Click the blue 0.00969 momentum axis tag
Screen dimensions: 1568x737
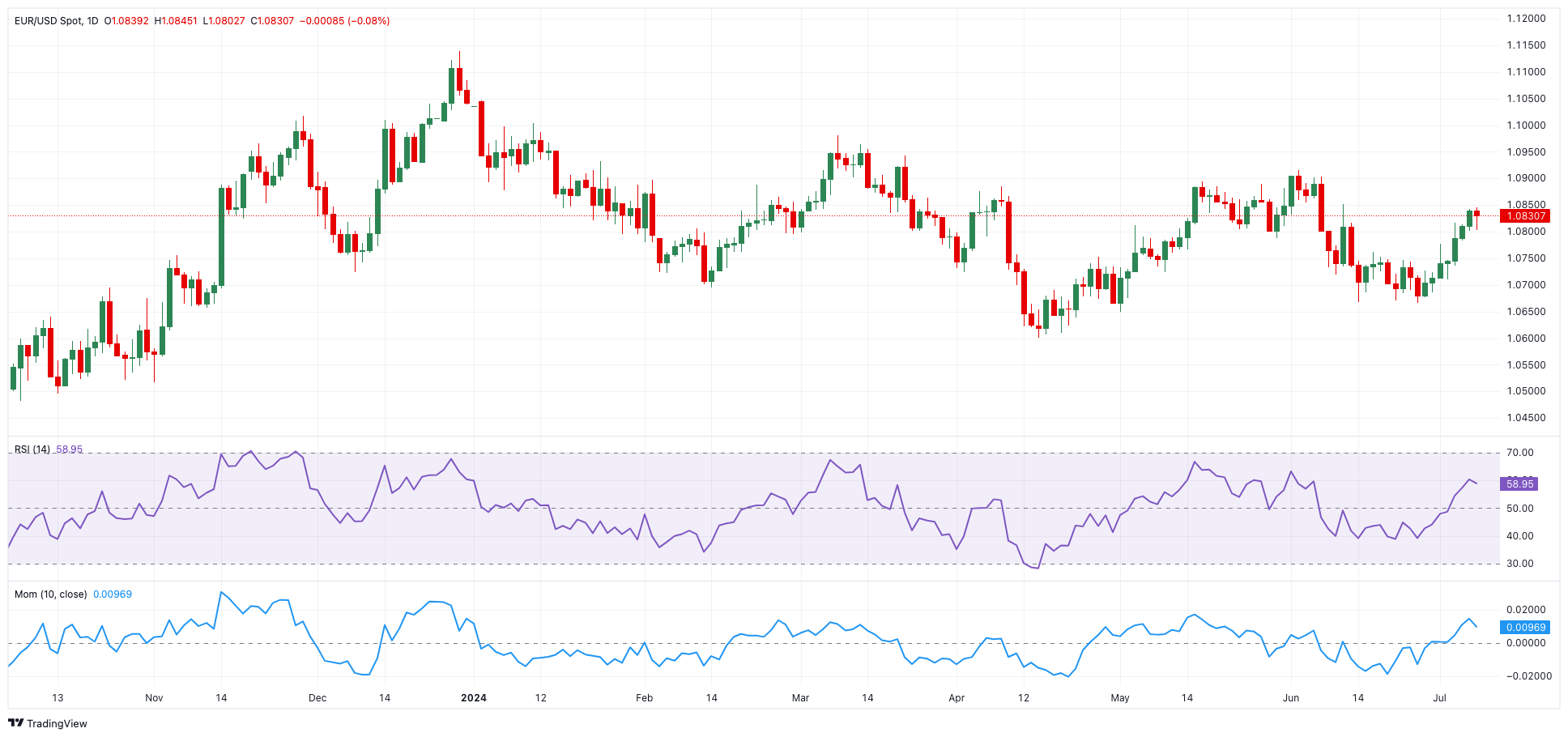(x=1525, y=628)
